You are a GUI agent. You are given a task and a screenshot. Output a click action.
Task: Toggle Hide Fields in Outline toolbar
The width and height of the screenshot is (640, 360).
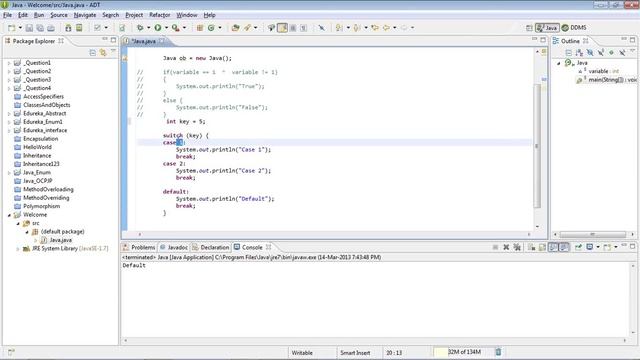pyautogui.click(x=590, y=53)
